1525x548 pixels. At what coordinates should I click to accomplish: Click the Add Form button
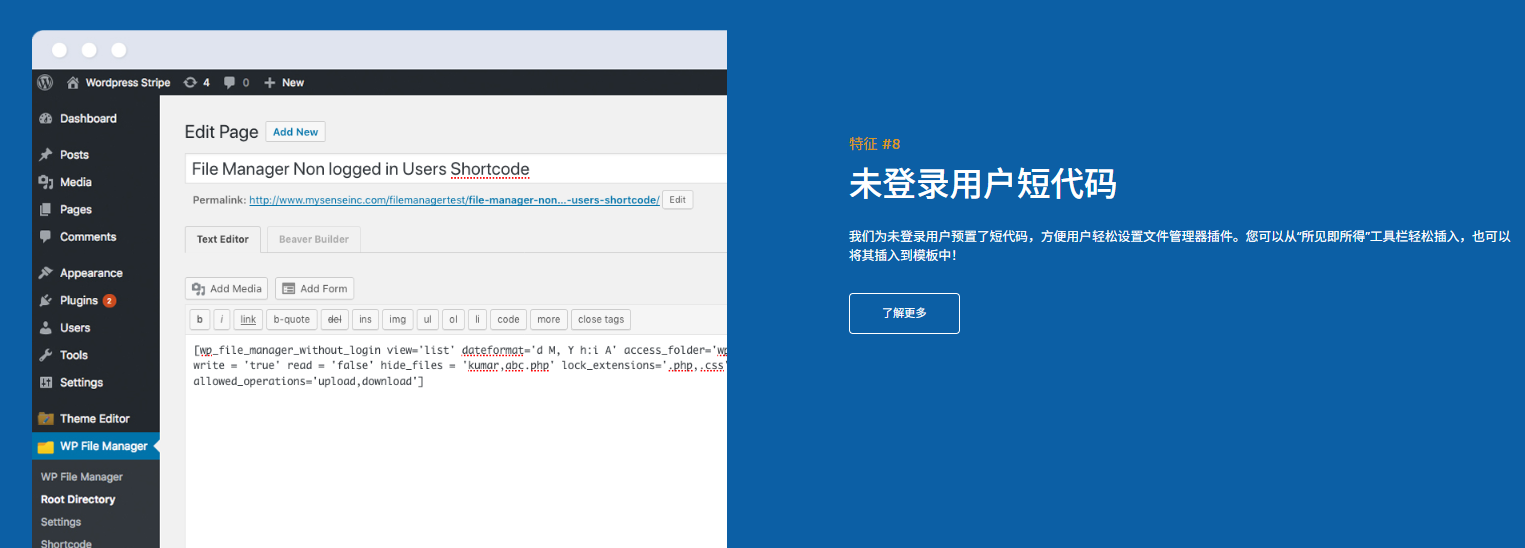pyautogui.click(x=315, y=289)
